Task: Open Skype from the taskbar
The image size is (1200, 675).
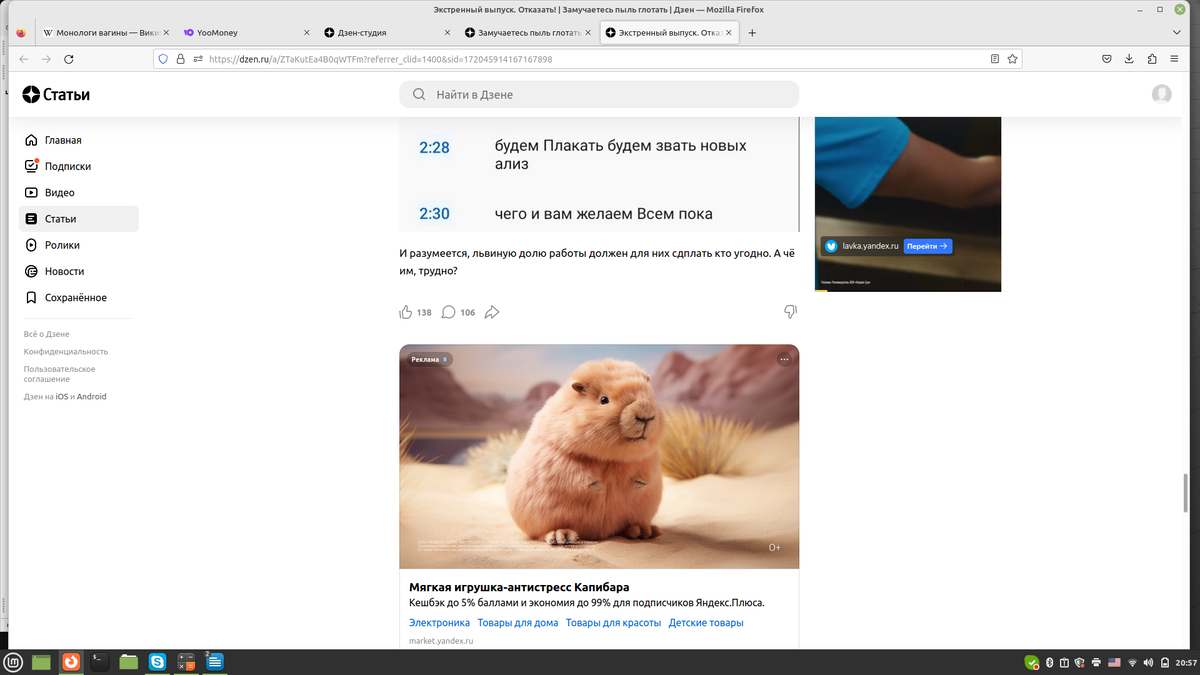Action: coord(157,661)
